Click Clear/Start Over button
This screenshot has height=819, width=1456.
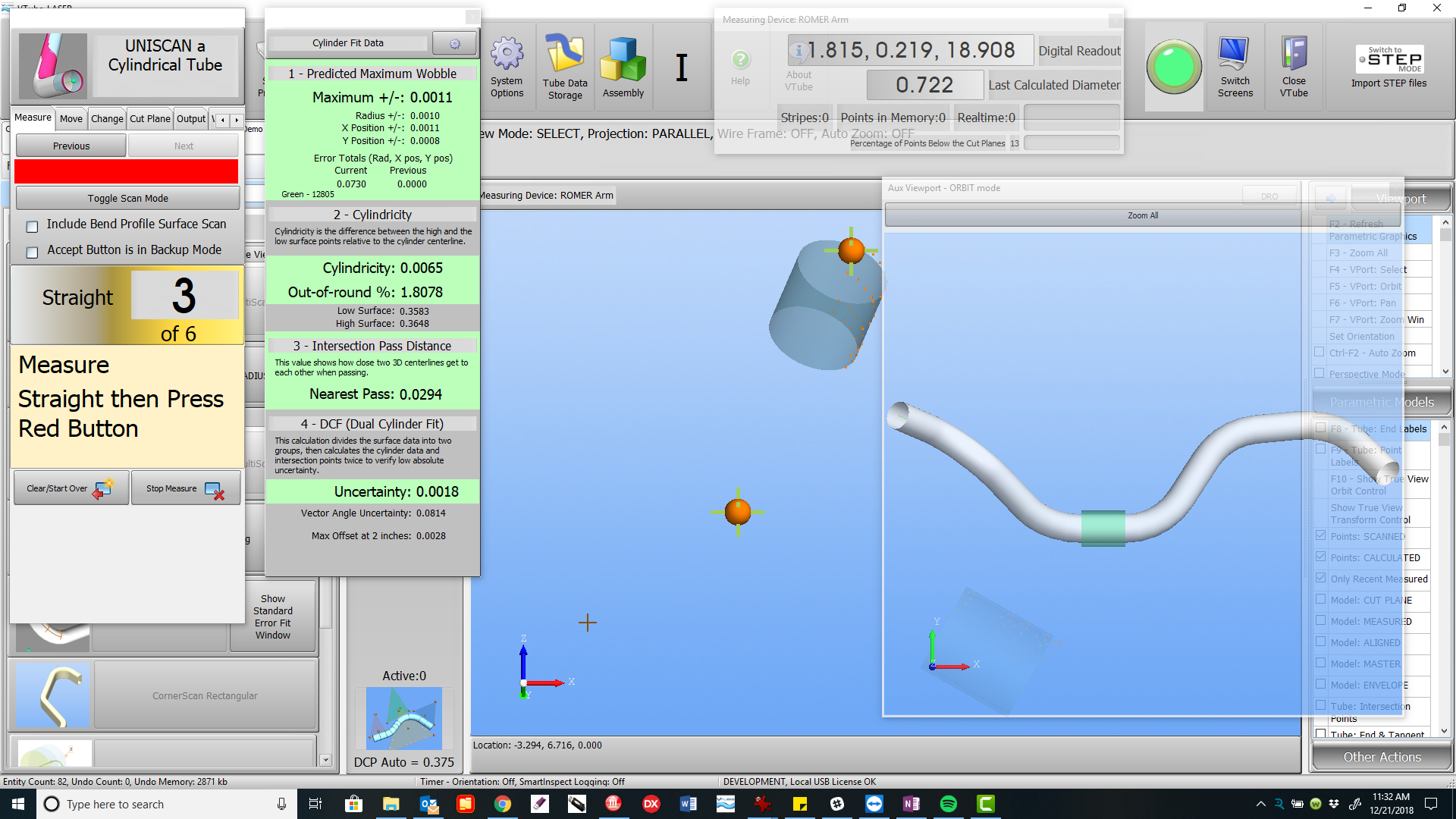pos(71,488)
